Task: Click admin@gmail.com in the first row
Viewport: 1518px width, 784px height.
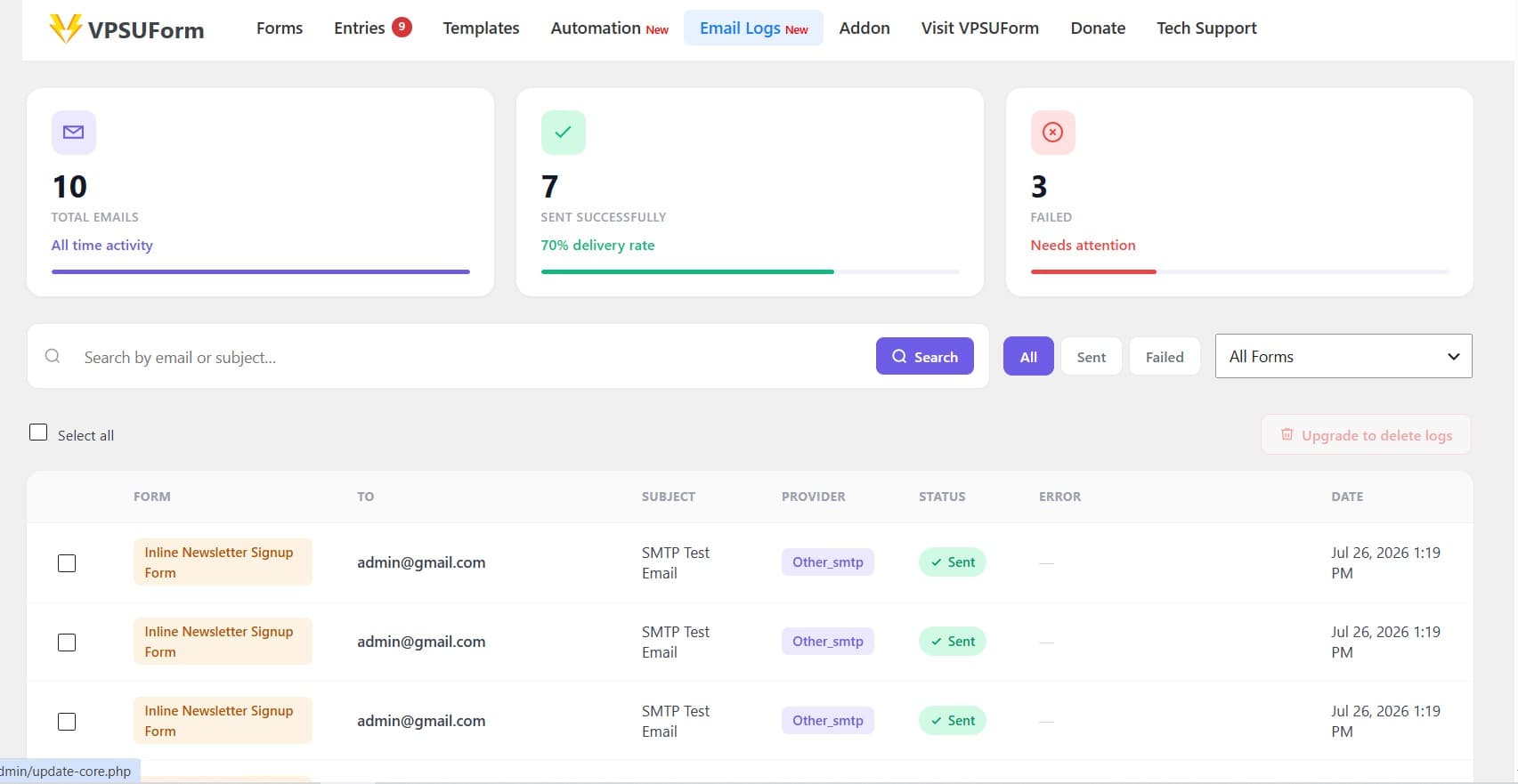Action: point(421,562)
